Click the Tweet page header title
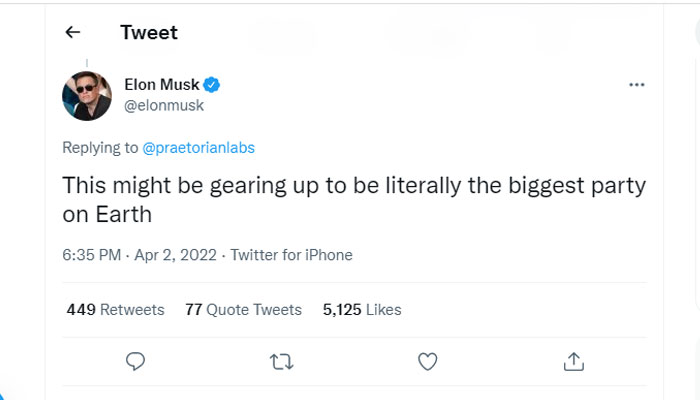 [149, 32]
